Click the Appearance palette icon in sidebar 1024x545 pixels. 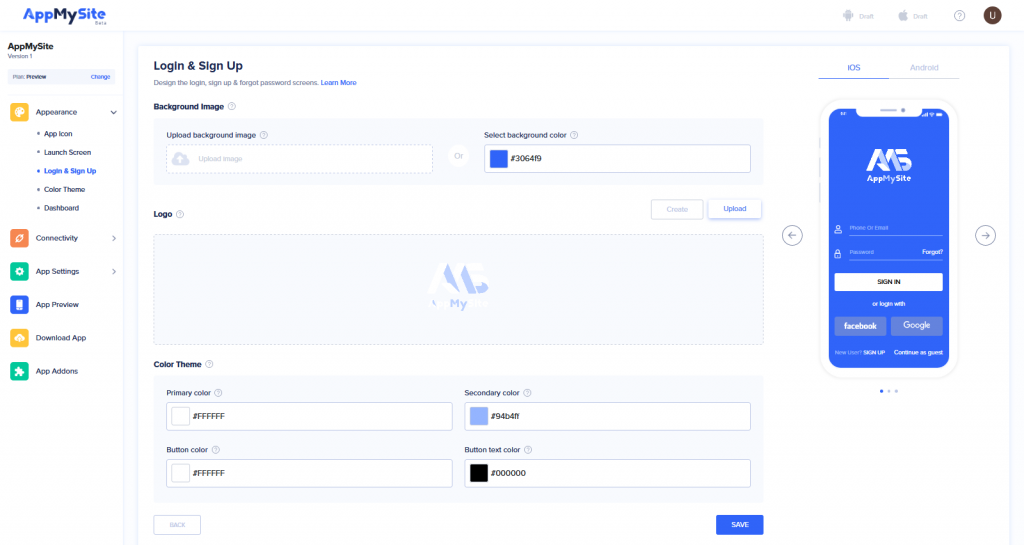(x=19, y=112)
